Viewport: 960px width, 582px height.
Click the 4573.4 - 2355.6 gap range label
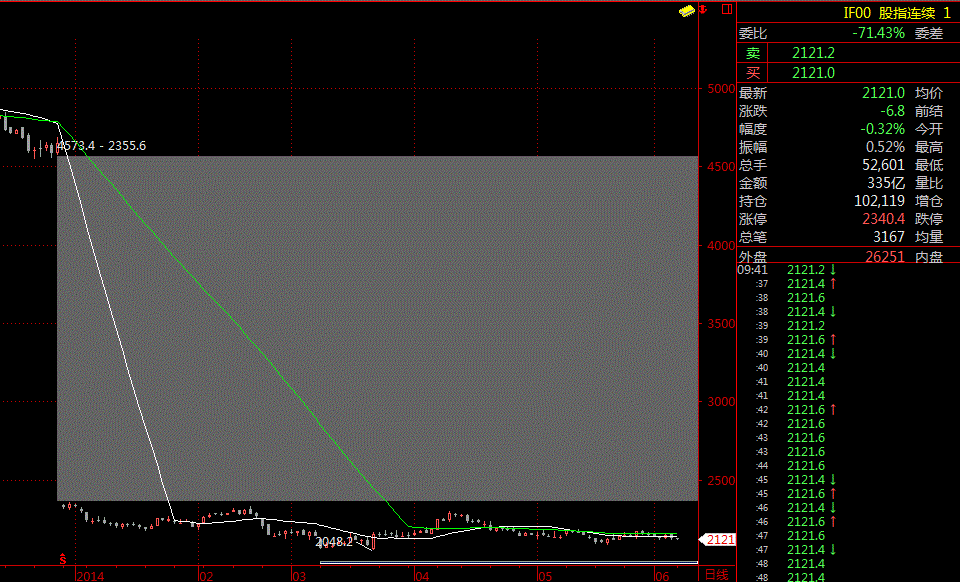[102, 146]
